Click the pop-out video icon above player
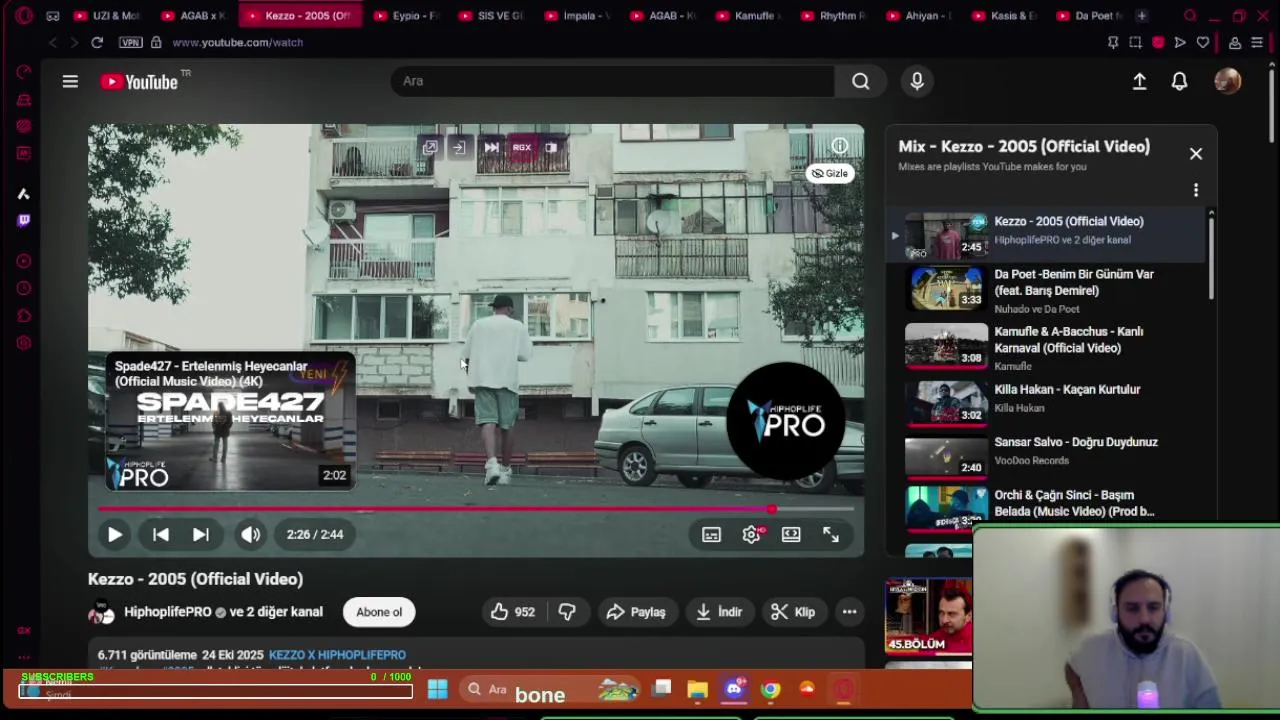 point(430,147)
